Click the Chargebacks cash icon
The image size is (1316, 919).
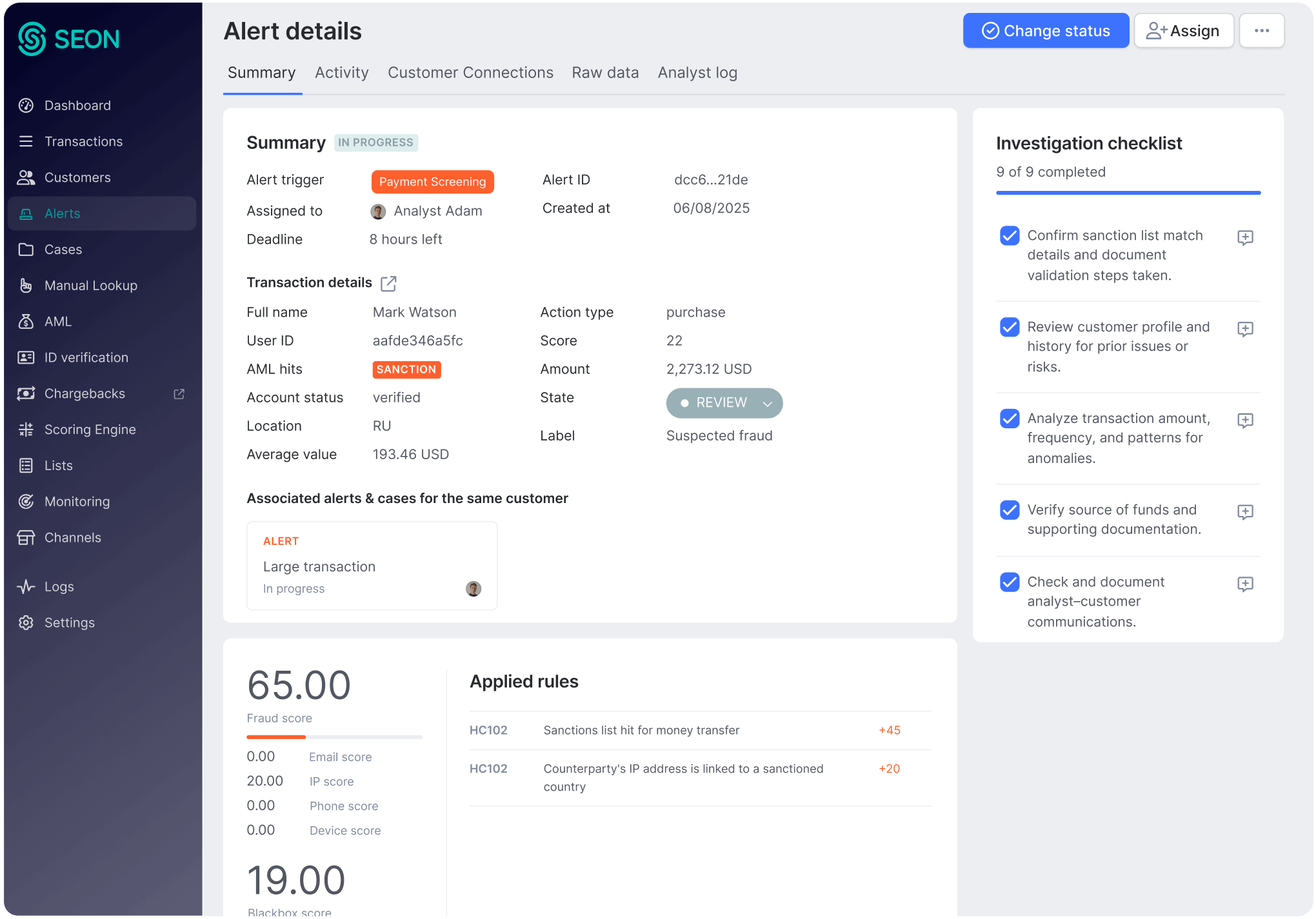click(x=26, y=393)
